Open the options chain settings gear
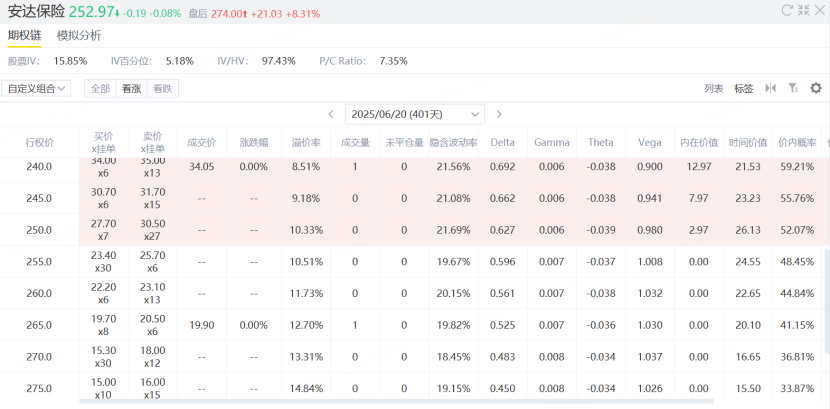 [816, 88]
